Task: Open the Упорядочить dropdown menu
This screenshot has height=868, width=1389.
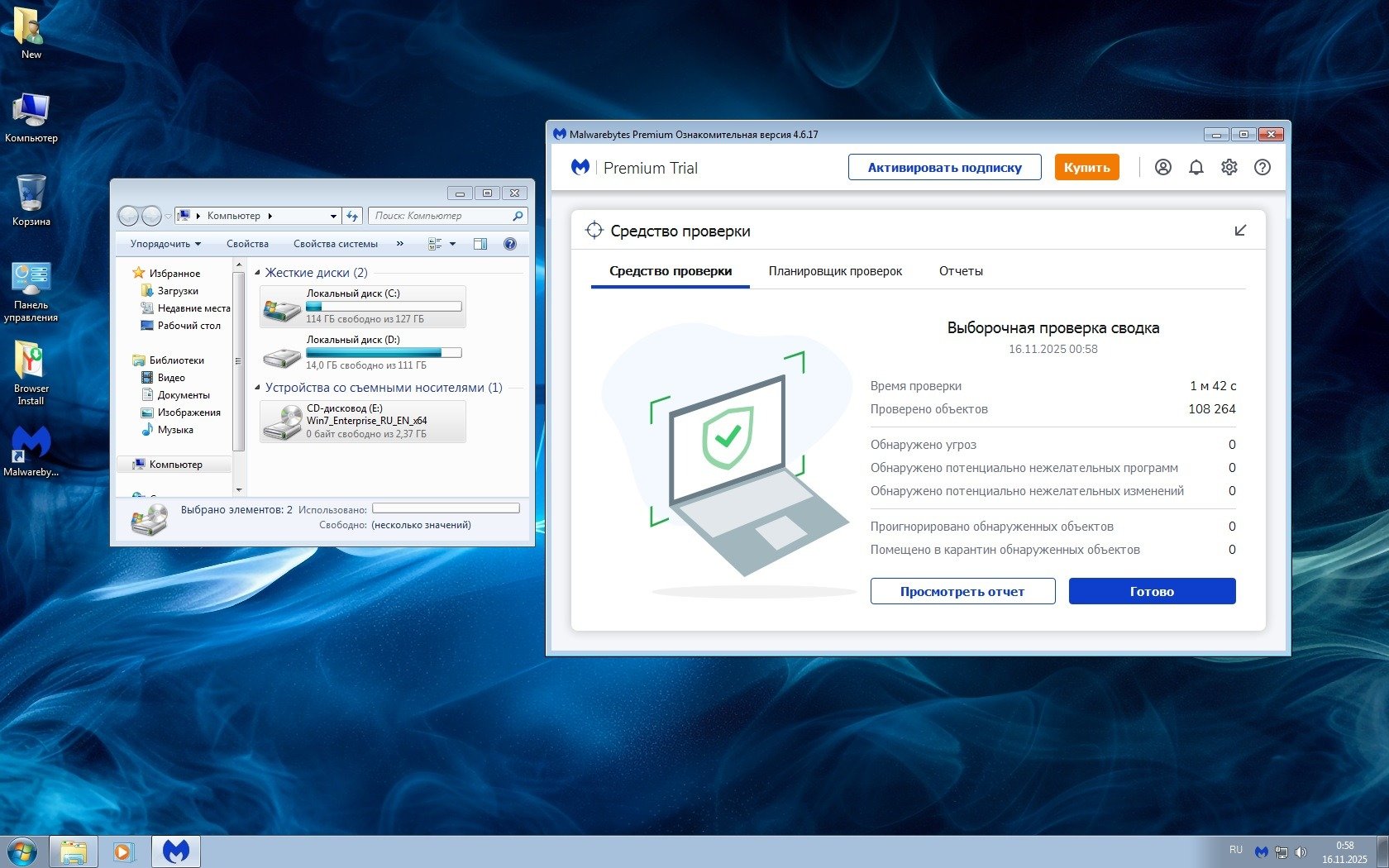Action: point(165,244)
